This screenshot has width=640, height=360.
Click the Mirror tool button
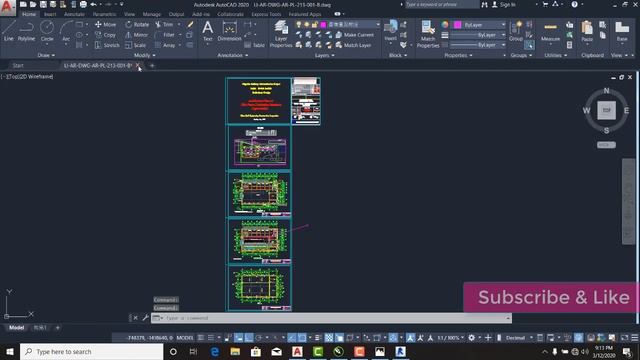(136, 35)
